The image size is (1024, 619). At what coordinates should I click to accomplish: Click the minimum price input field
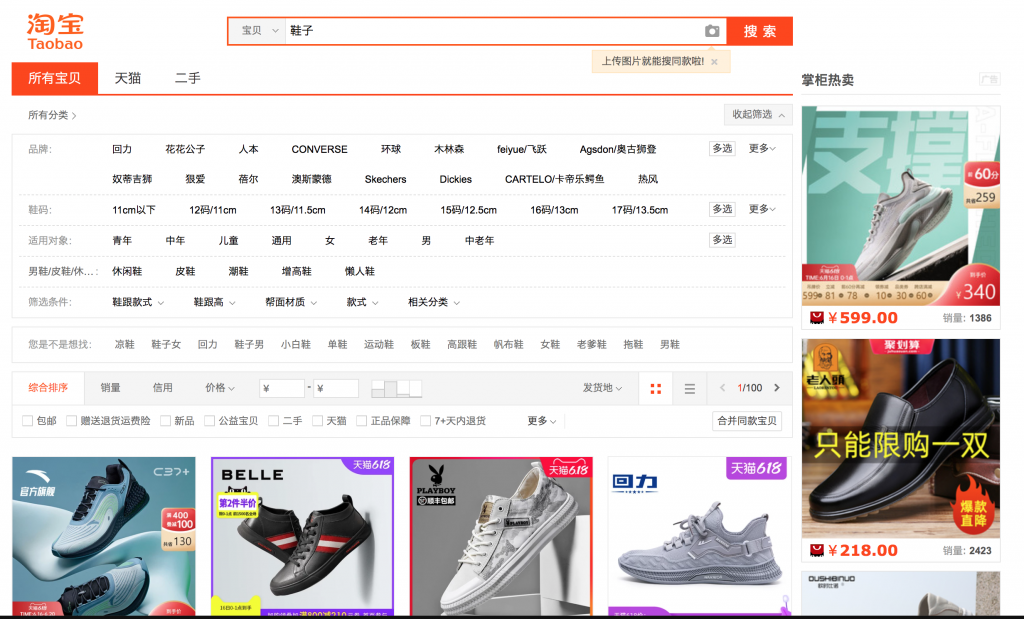click(282, 389)
